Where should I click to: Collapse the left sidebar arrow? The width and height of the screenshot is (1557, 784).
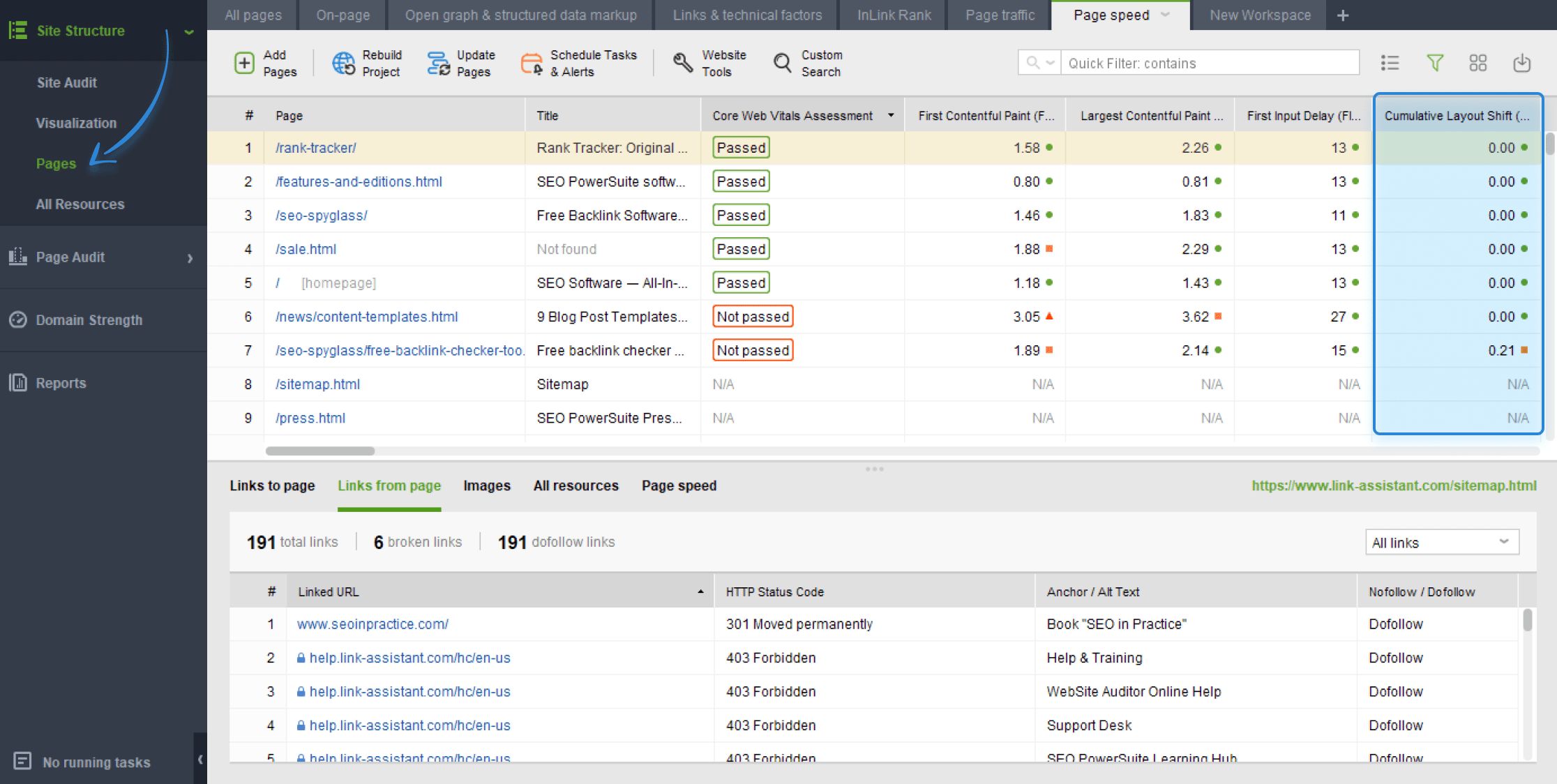[200, 760]
